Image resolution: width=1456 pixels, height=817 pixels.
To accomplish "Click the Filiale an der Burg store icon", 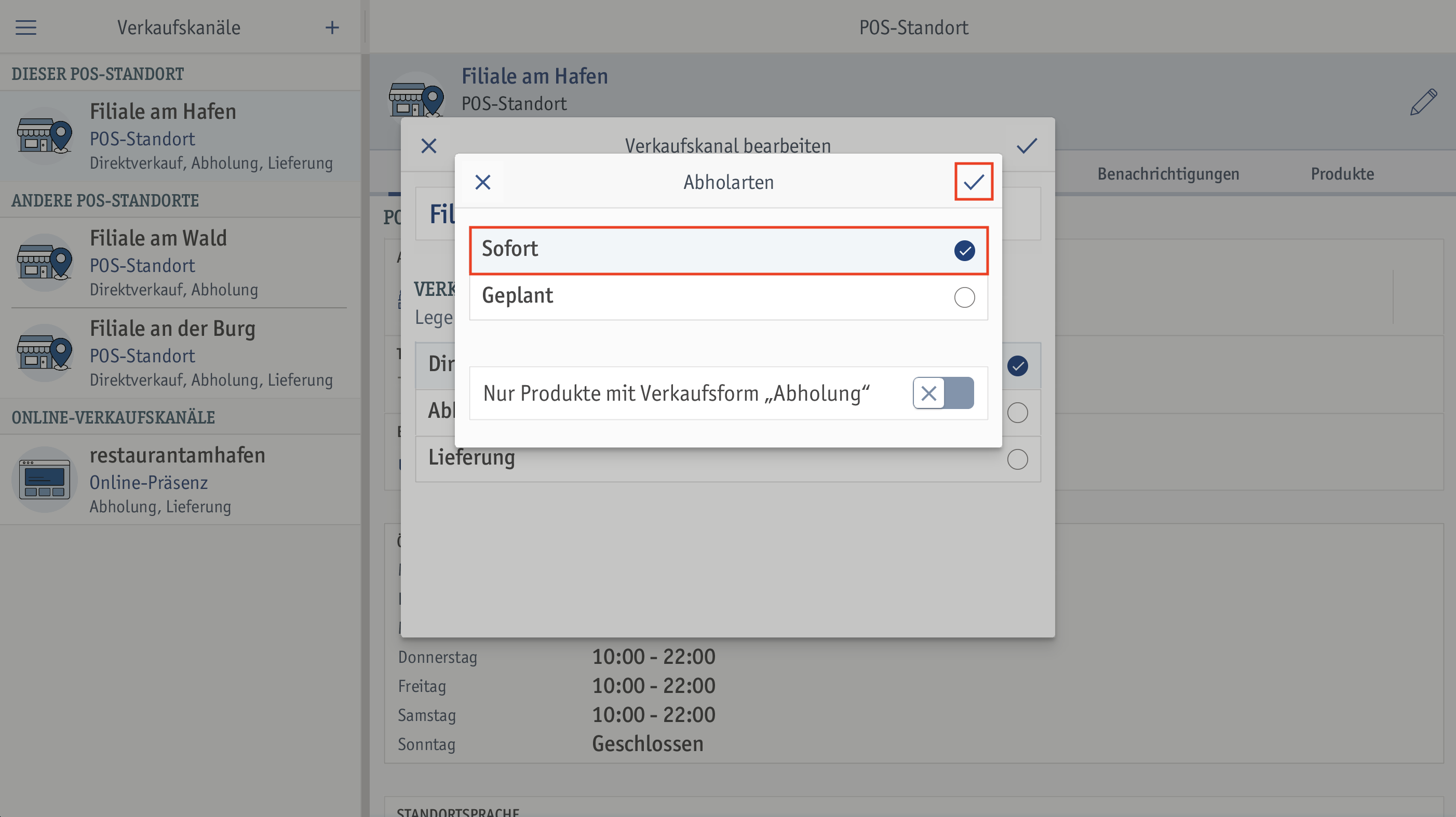I will coord(45,353).
